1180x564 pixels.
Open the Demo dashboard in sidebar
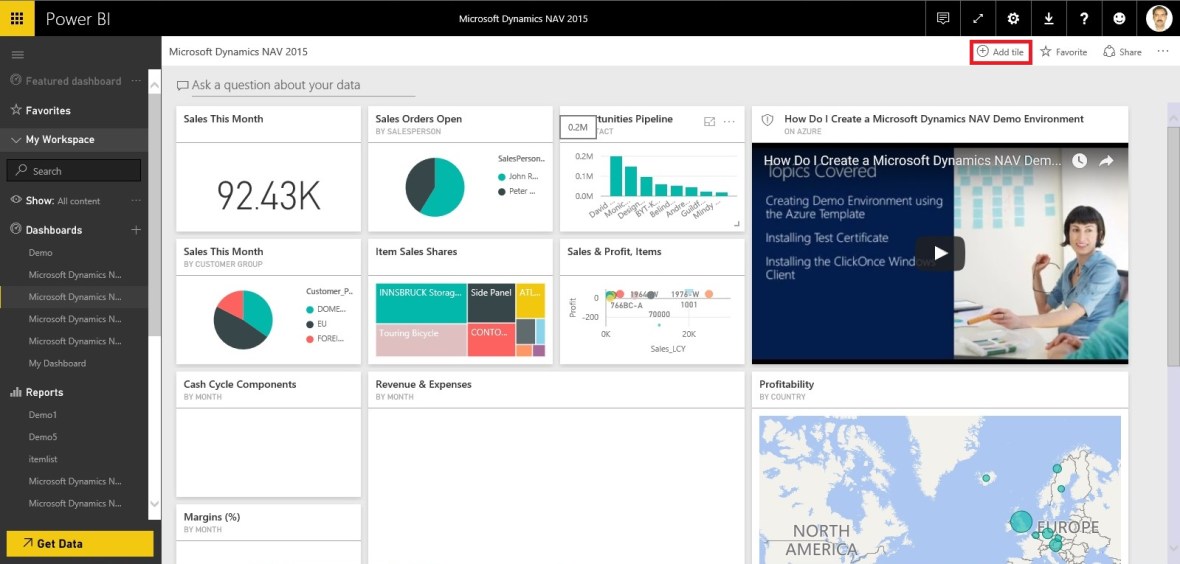tap(41, 253)
